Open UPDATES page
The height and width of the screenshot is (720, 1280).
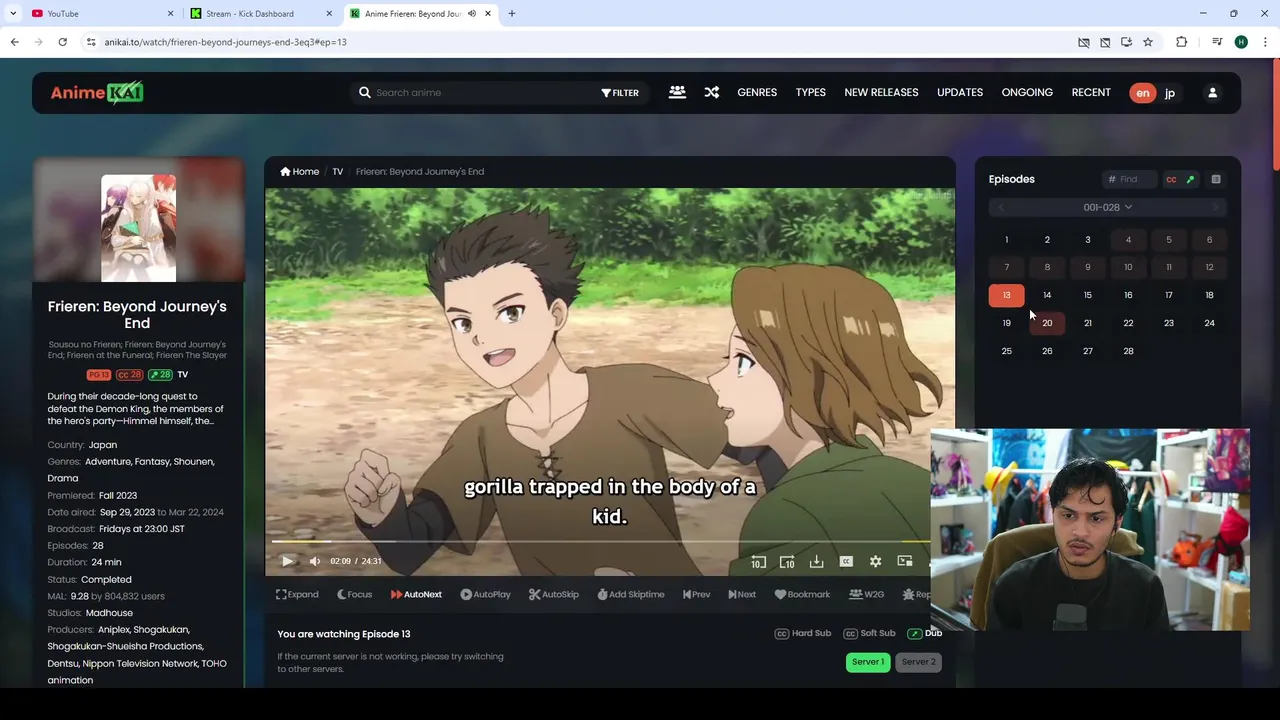(960, 92)
